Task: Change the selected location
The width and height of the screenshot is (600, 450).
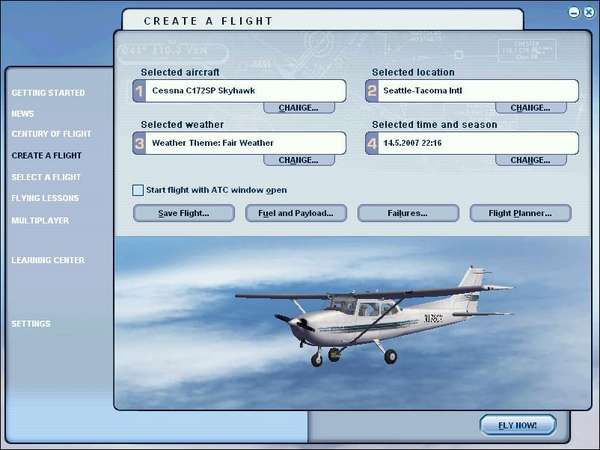Action: [531, 108]
